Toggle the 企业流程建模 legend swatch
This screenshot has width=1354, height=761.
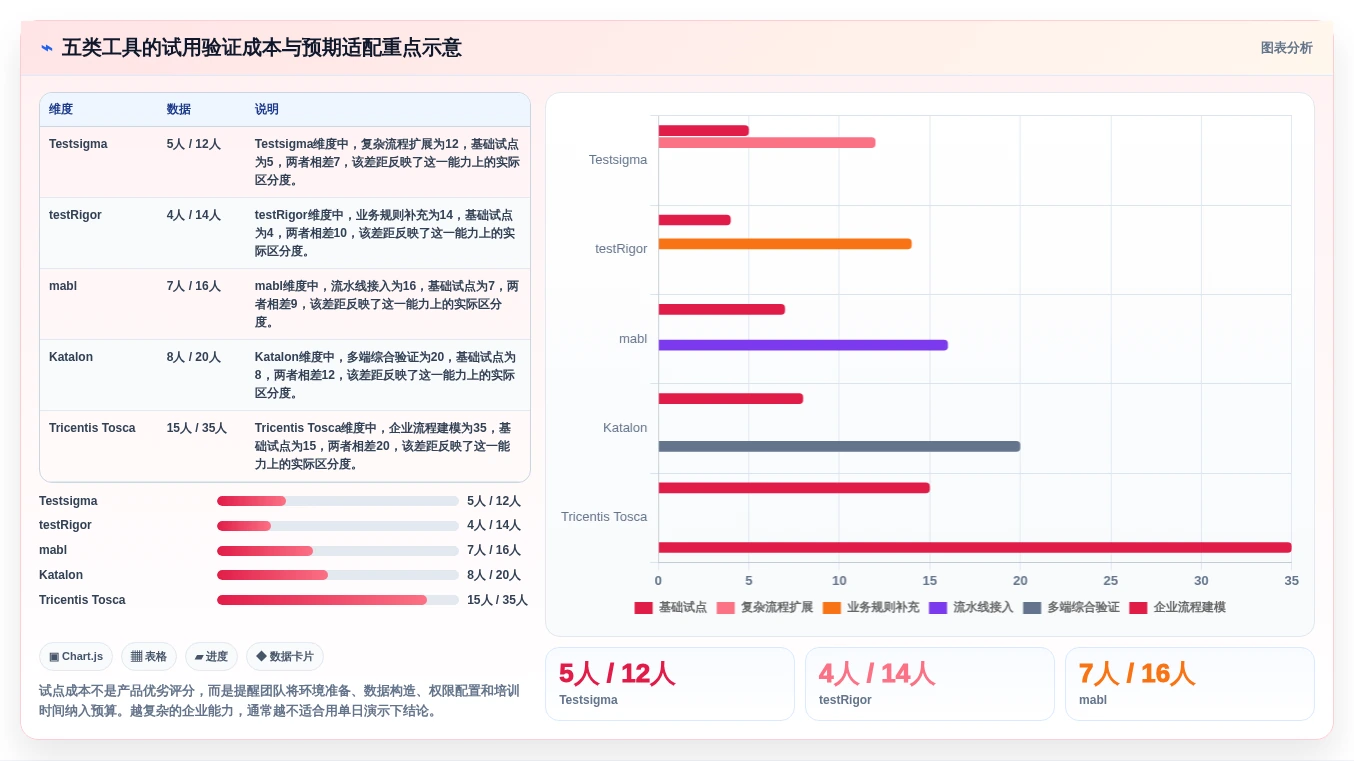tap(1138, 608)
